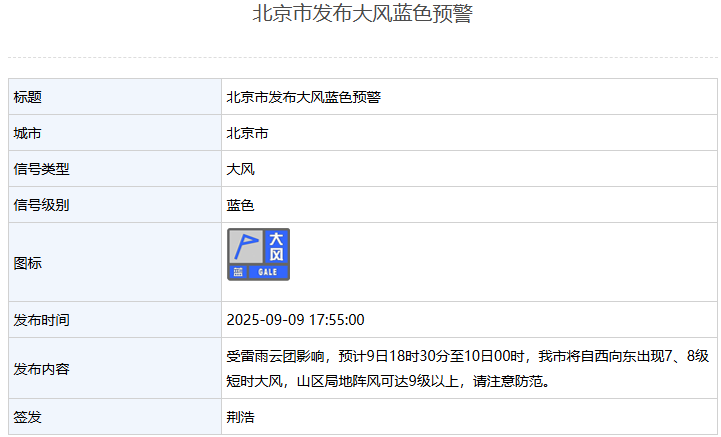Click the 信号类型 label cell
721x437 pixels.
coord(115,169)
